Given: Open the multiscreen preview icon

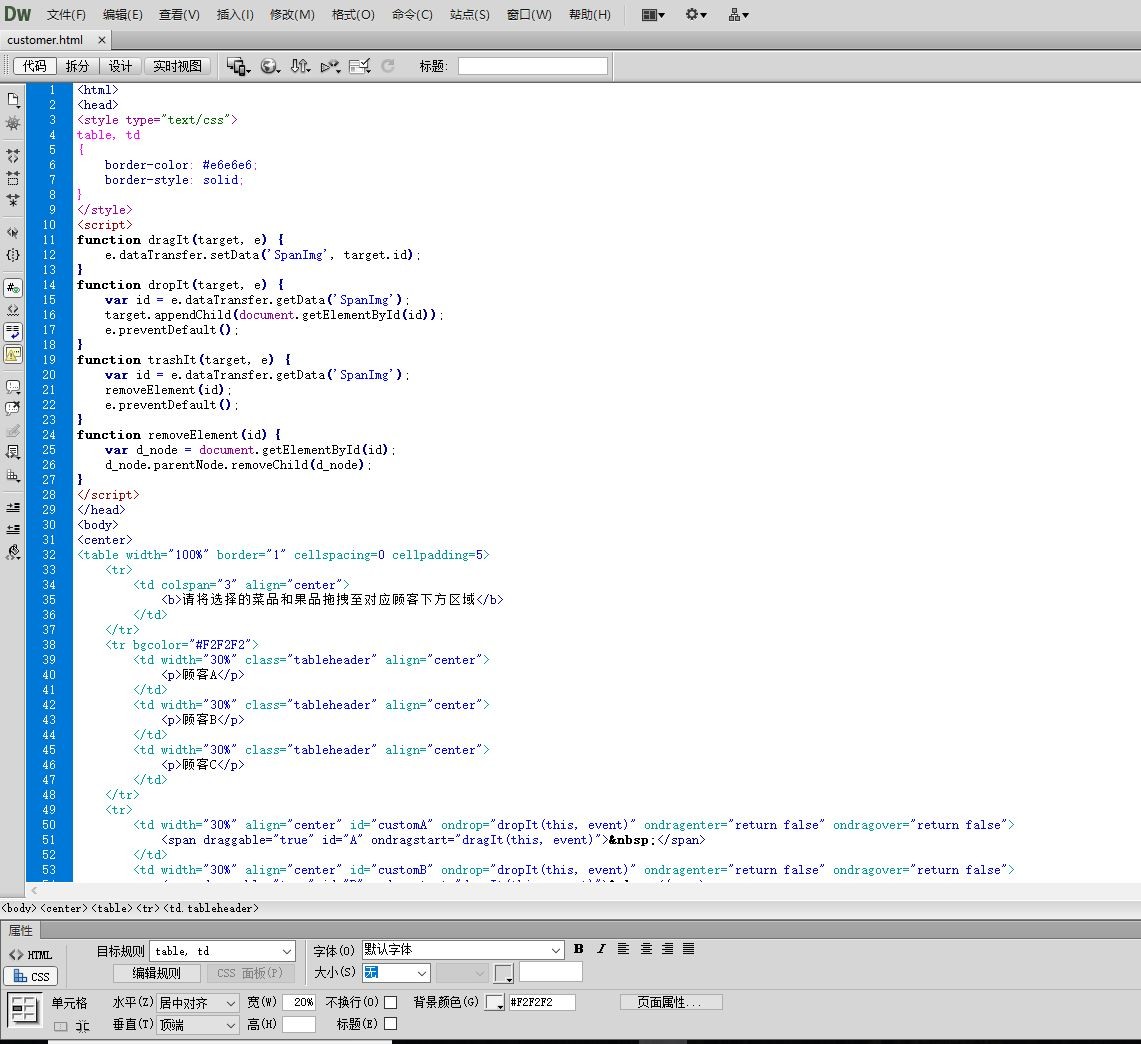Looking at the screenshot, I should click(238, 66).
